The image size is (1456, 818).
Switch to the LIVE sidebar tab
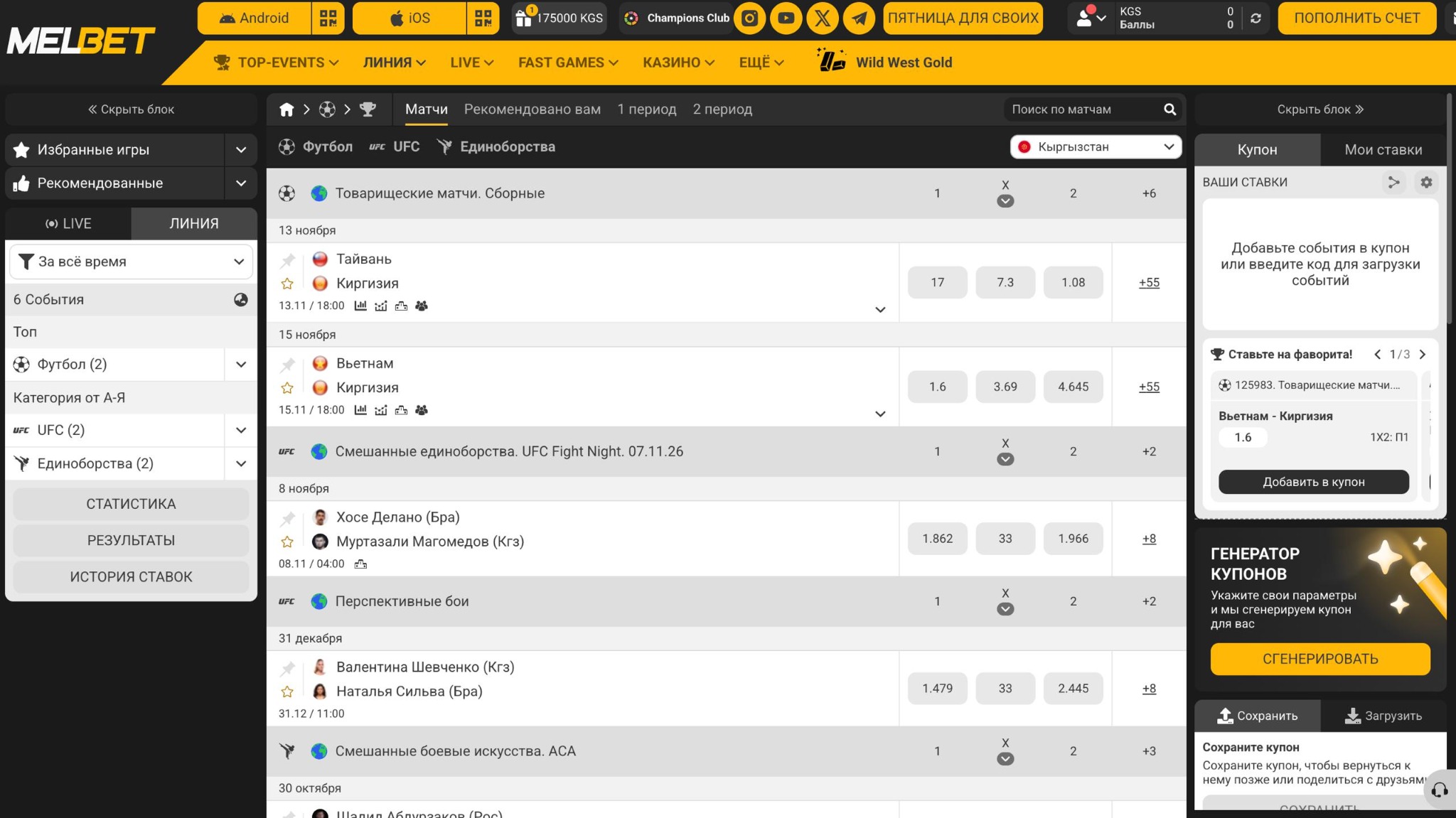[68, 224]
